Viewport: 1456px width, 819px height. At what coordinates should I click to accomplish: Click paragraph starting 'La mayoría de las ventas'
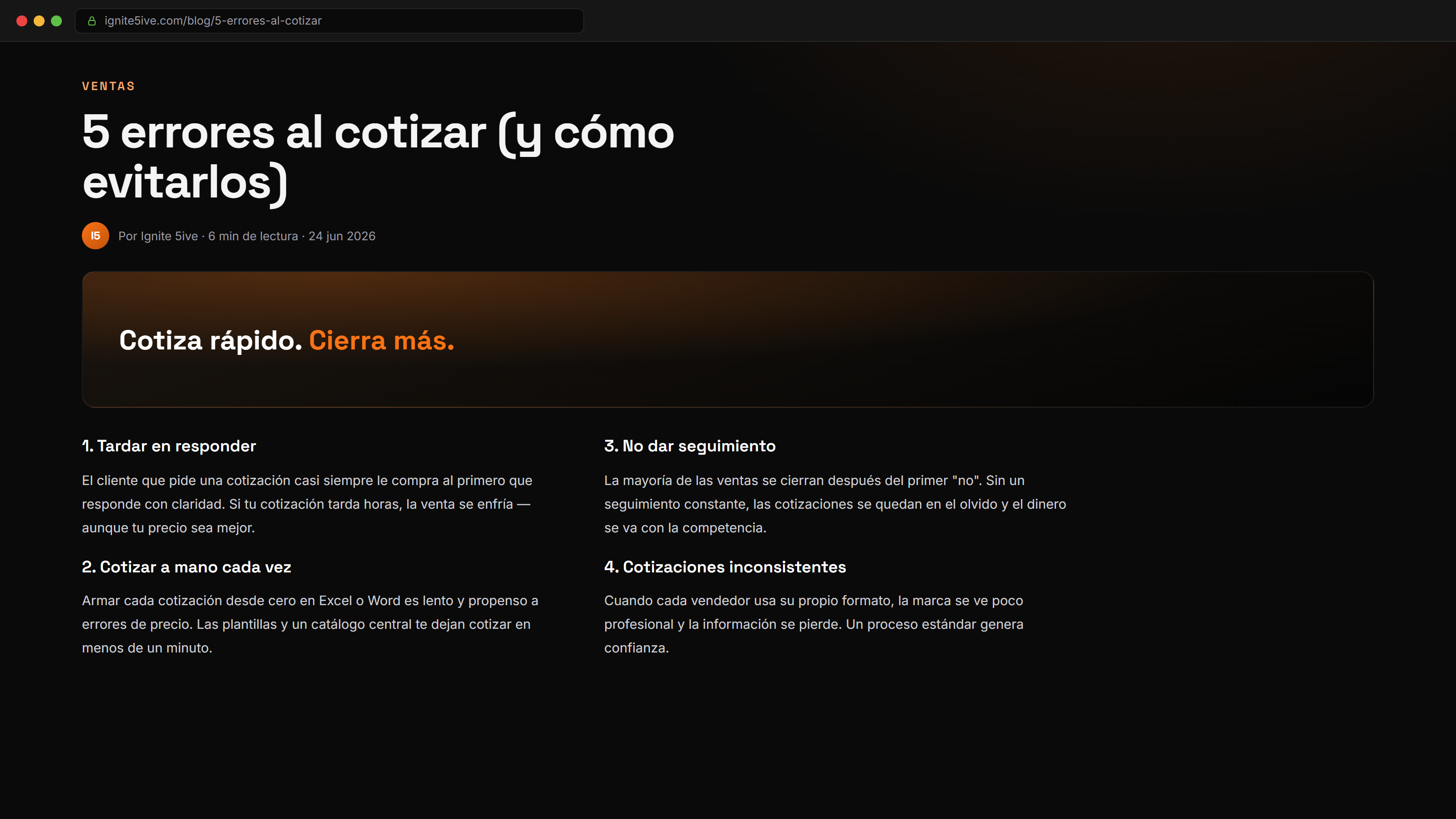(835, 504)
